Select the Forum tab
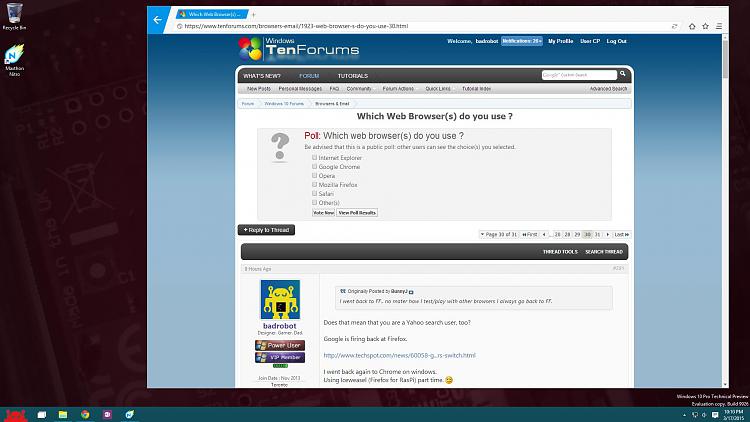 309,76
